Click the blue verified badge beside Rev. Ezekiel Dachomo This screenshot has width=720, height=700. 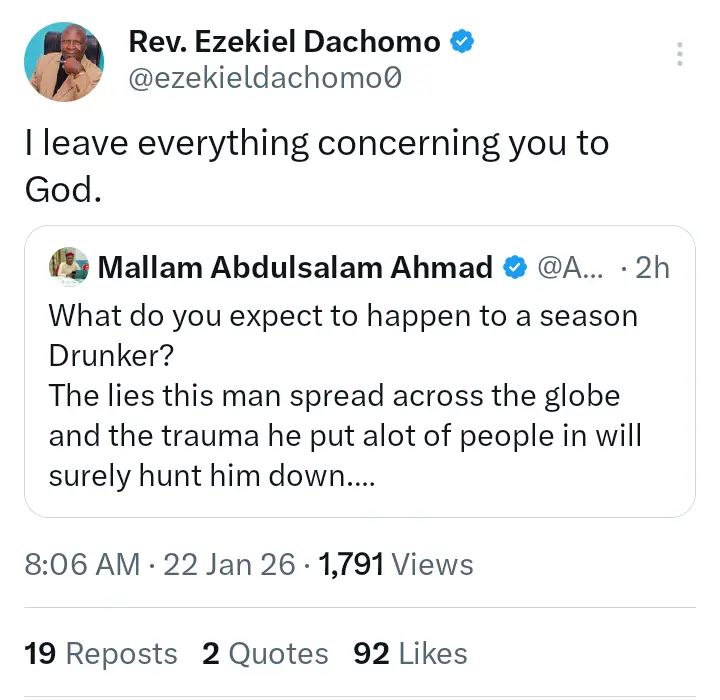click(462, 42)
